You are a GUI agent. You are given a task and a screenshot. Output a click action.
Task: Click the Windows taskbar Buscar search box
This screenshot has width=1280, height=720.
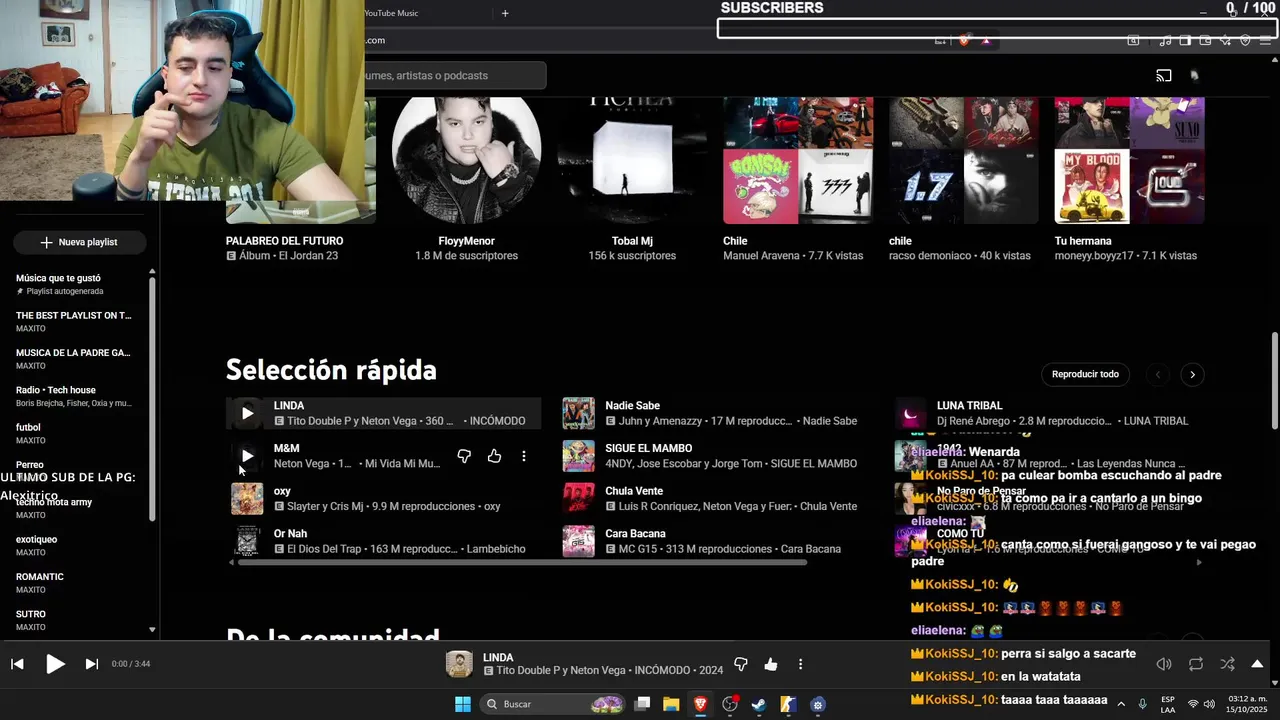550,704
